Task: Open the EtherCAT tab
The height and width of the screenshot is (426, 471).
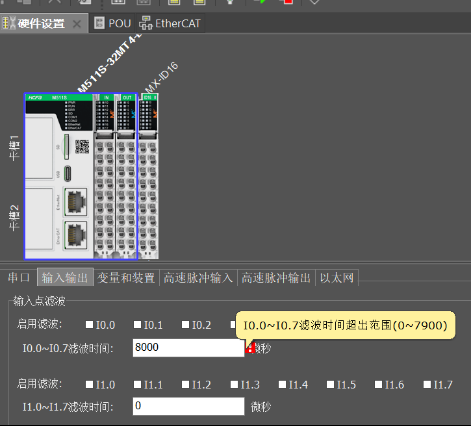Action: [x=170, y=23]
